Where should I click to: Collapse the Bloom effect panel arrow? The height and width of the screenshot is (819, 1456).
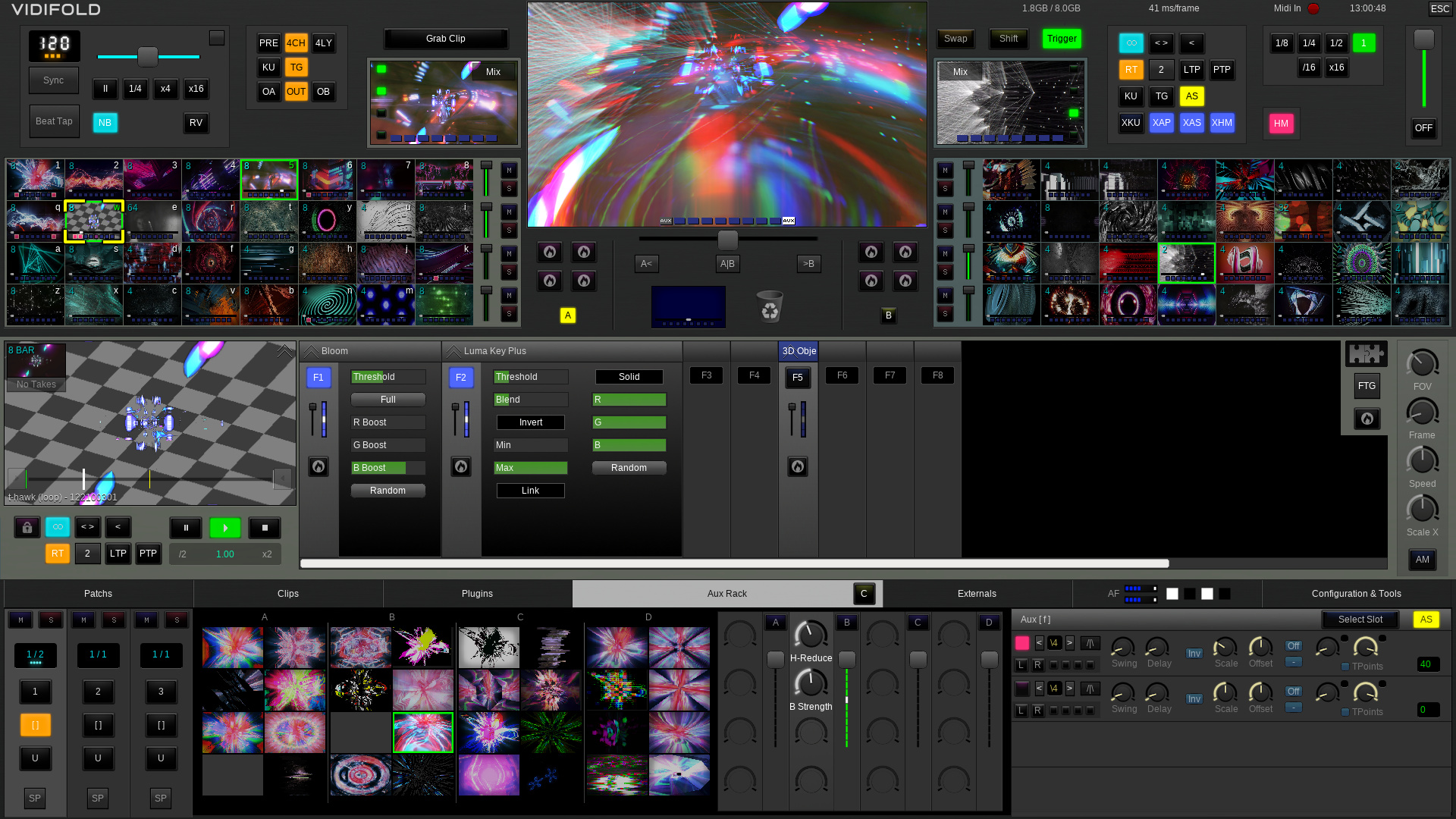click(x=311, y=351)
